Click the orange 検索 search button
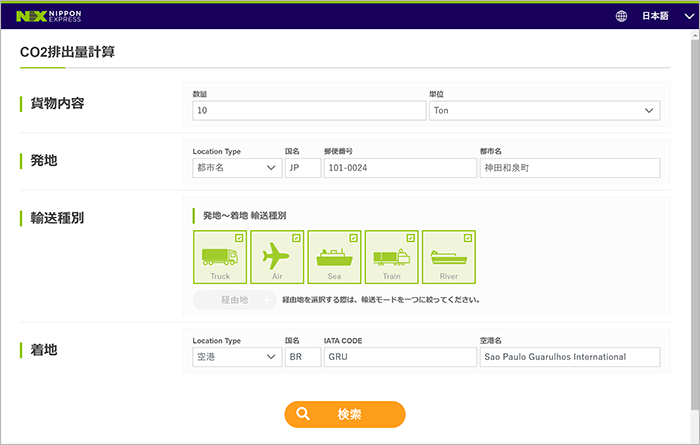 (345, 414)
